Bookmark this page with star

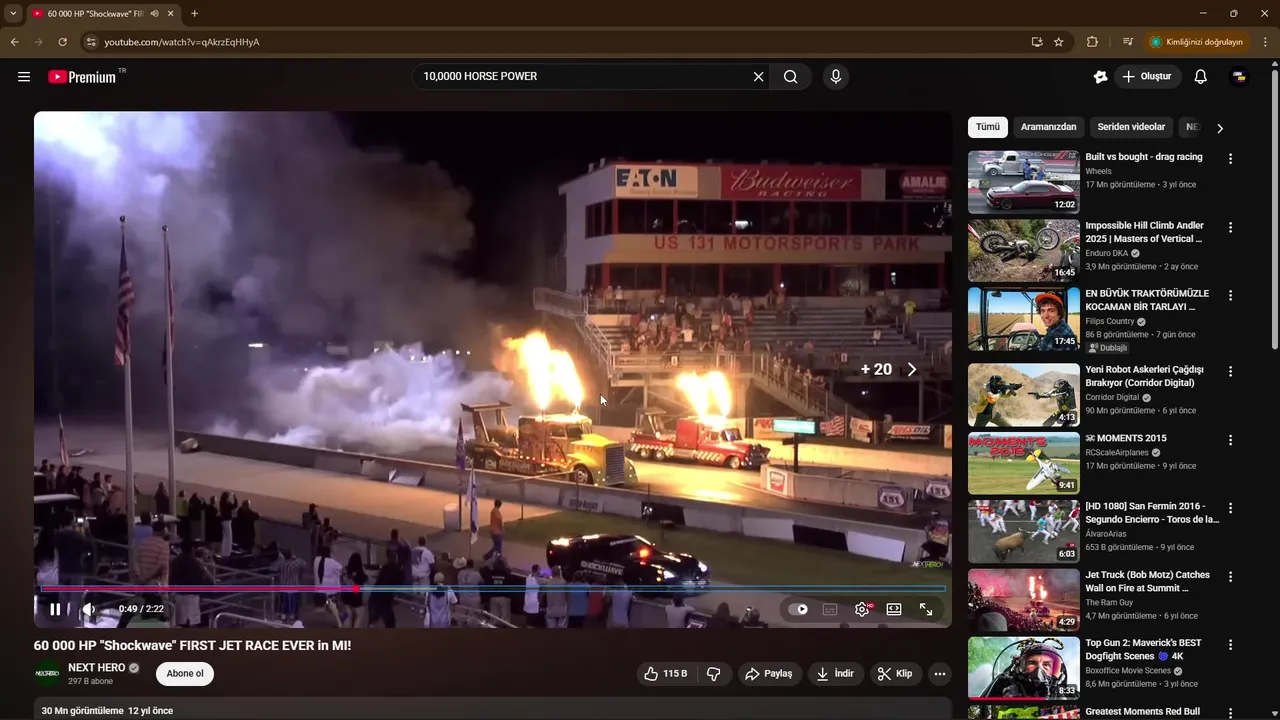pyautogui.click(x=1059, y=42)
